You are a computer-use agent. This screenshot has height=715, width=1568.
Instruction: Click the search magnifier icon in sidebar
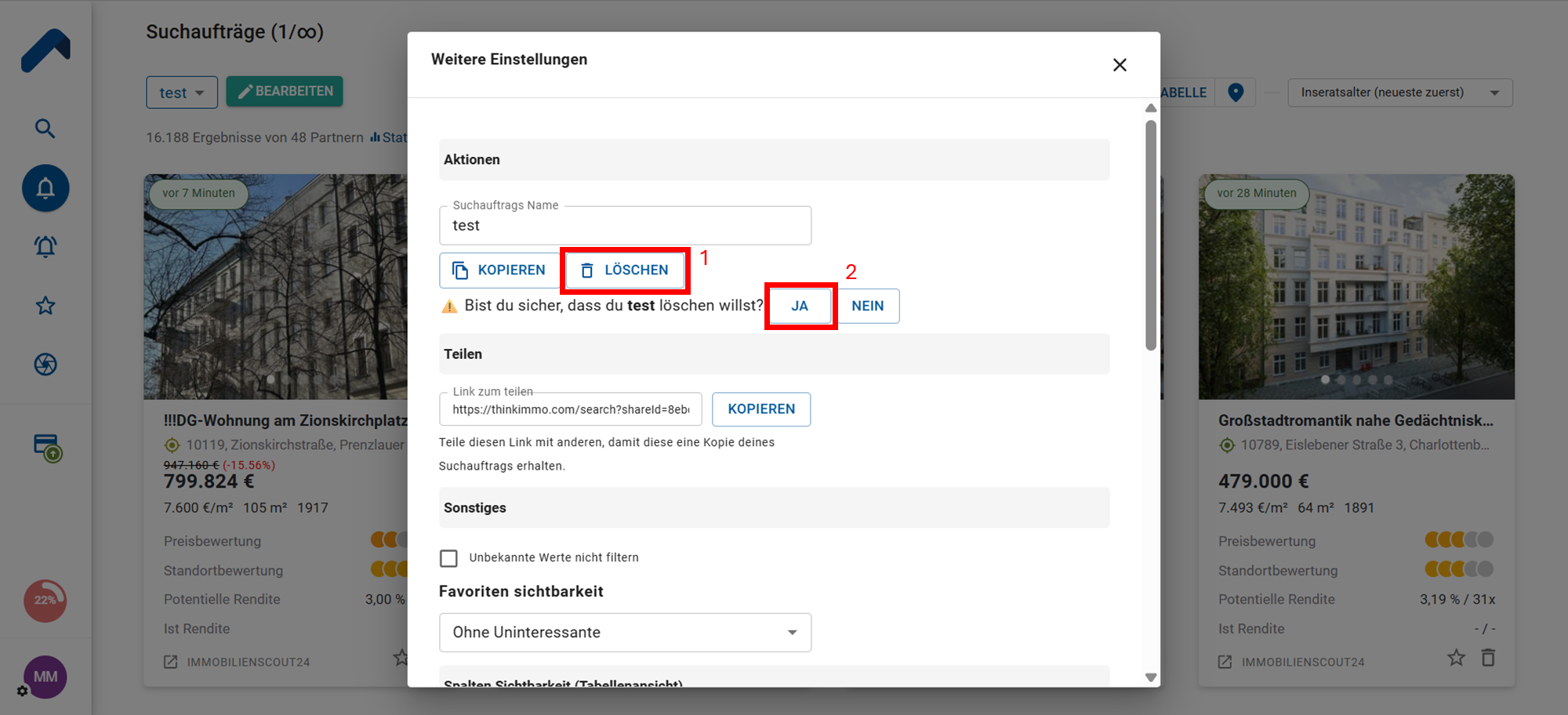pyautogui.click(x=45, y=129)
